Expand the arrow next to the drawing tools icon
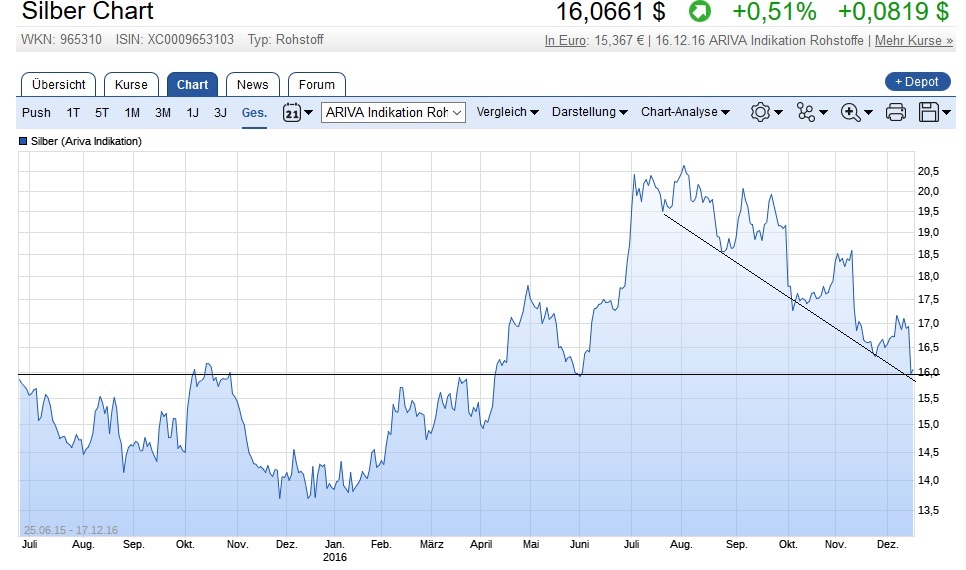The width and height of the screenshot is (966, 570). [824, 112]
